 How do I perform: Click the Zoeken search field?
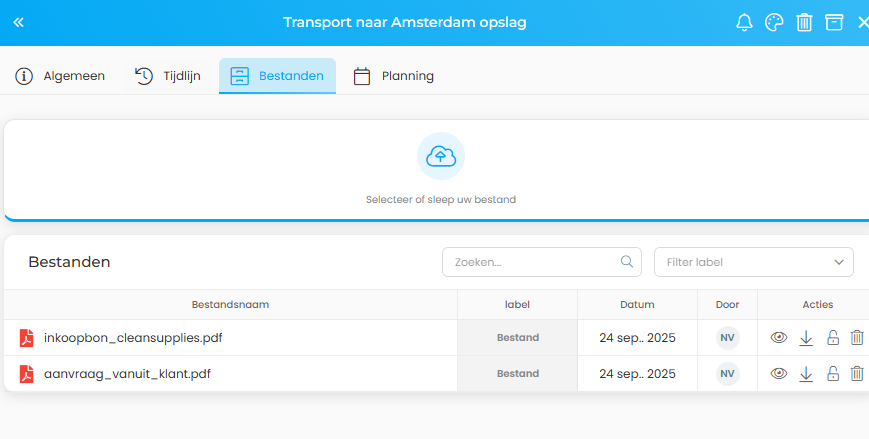tap(535, 262)
